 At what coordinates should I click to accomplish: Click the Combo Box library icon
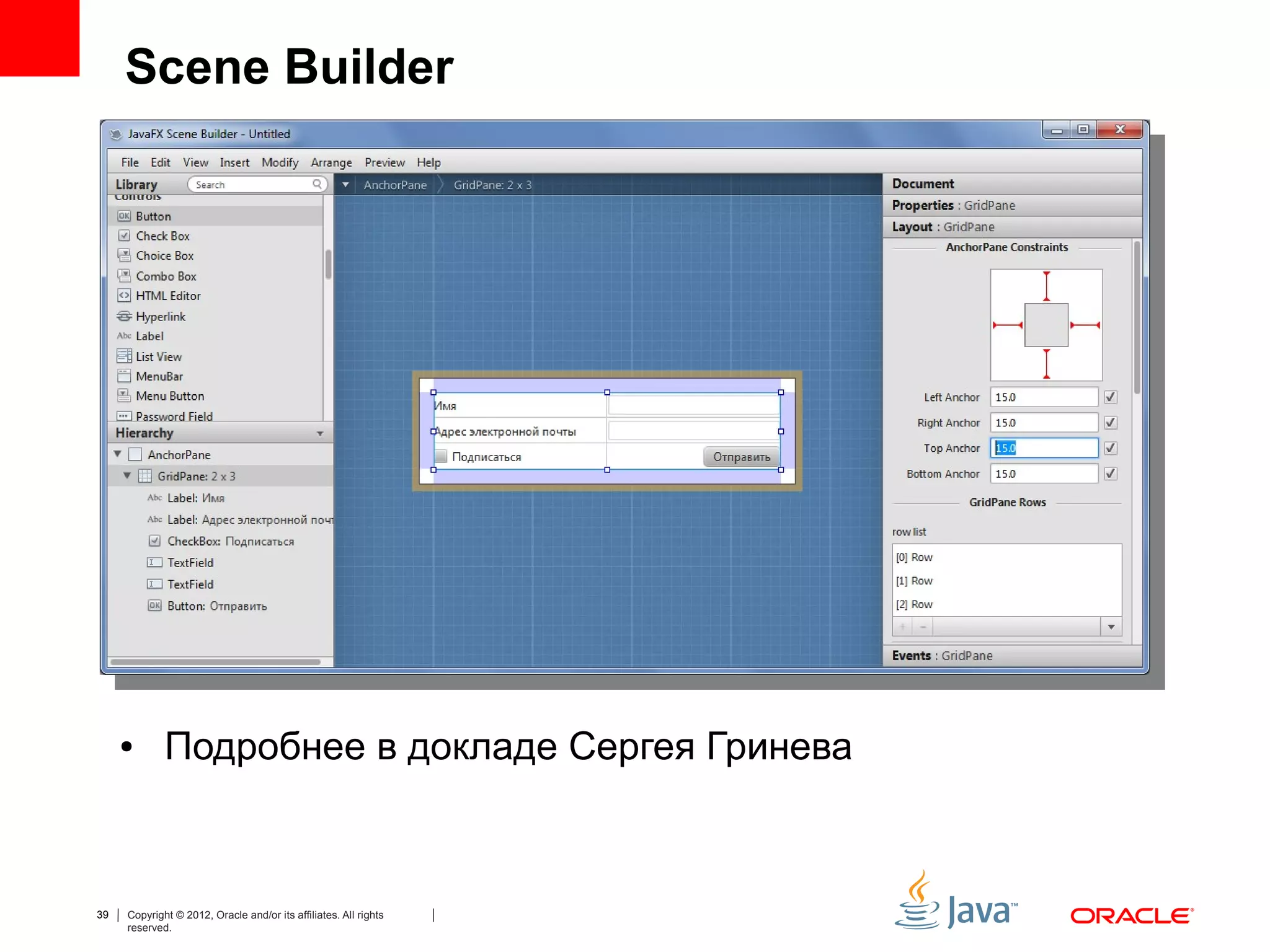coord(124,276)
